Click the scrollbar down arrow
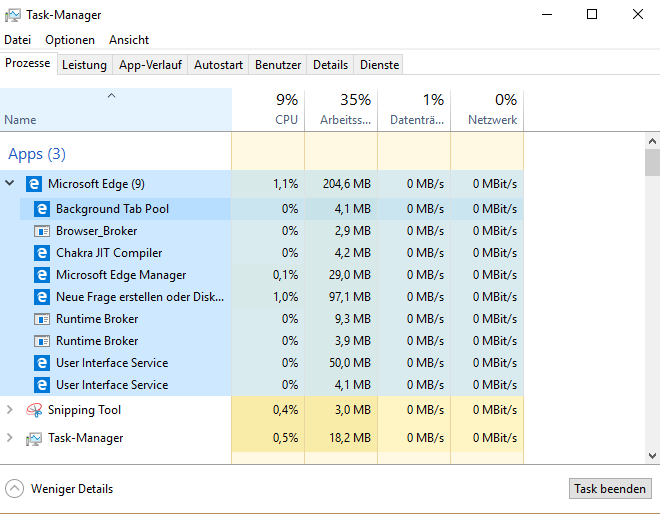This screenshot has height=514, width=660. pyautogui.click(x=652, y=455)
